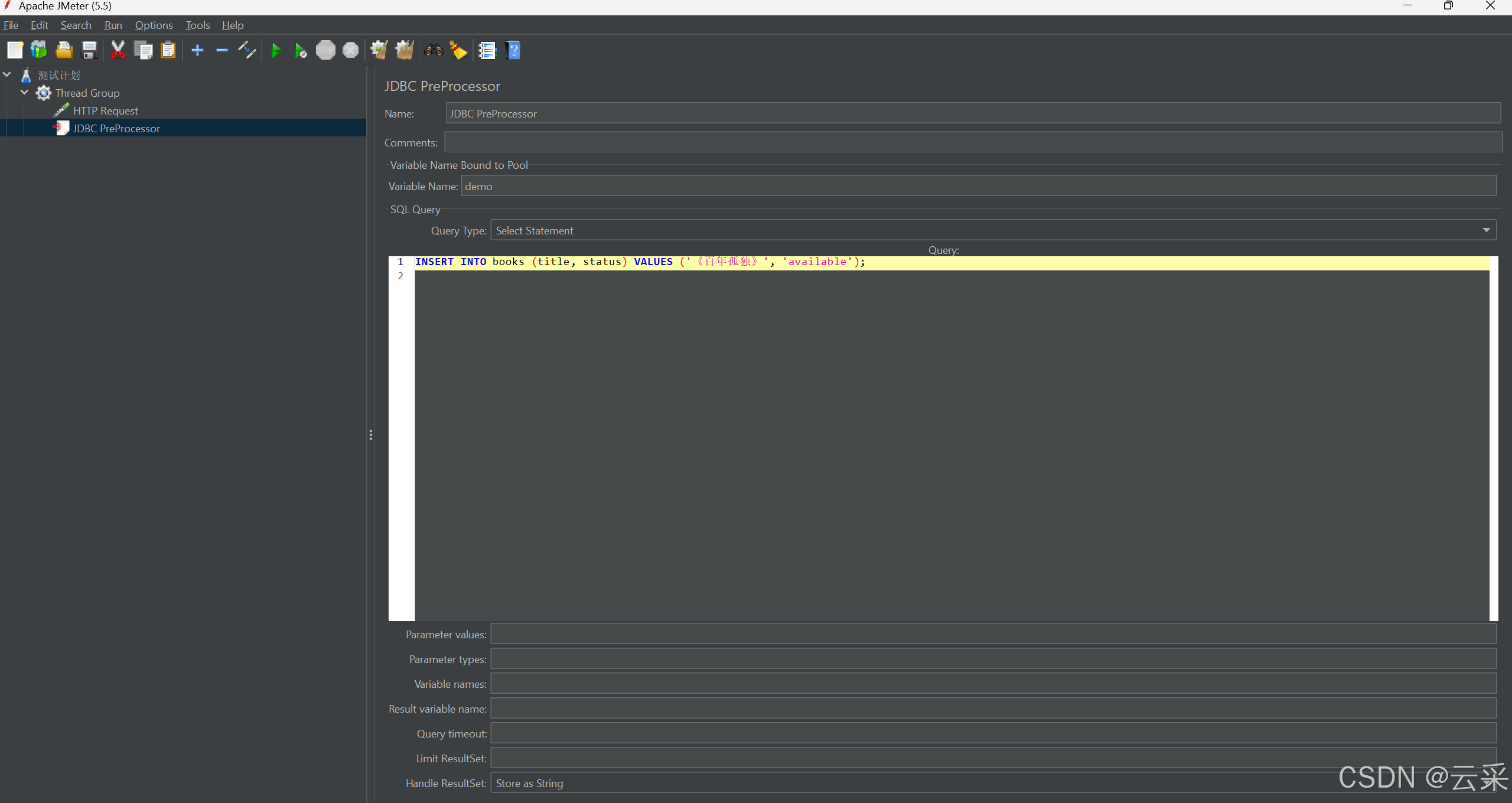Click Start no pauses icon

click(301, 50)
